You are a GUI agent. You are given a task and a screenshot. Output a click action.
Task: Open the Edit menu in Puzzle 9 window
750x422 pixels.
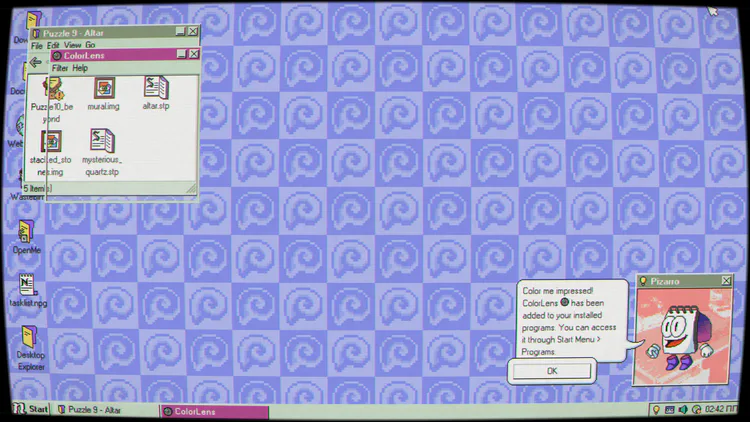(x=53, y=45)
